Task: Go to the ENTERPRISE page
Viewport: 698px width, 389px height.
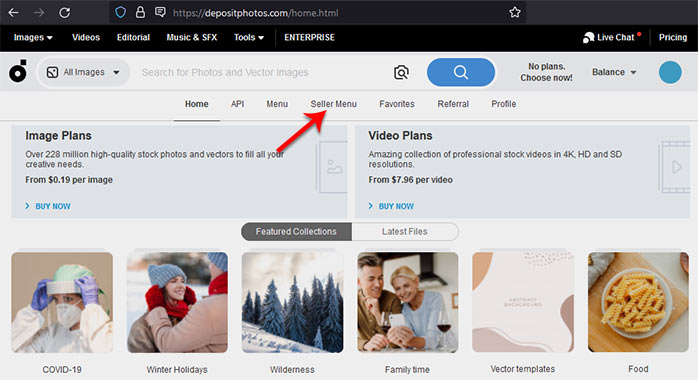Action: pyautogui.click(x=309, y=37)
